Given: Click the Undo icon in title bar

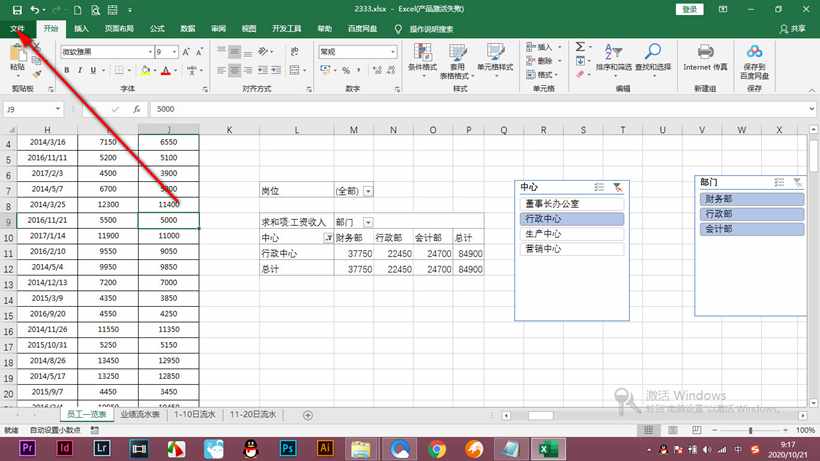Looking at the screenshot, I should coord(35,9).
